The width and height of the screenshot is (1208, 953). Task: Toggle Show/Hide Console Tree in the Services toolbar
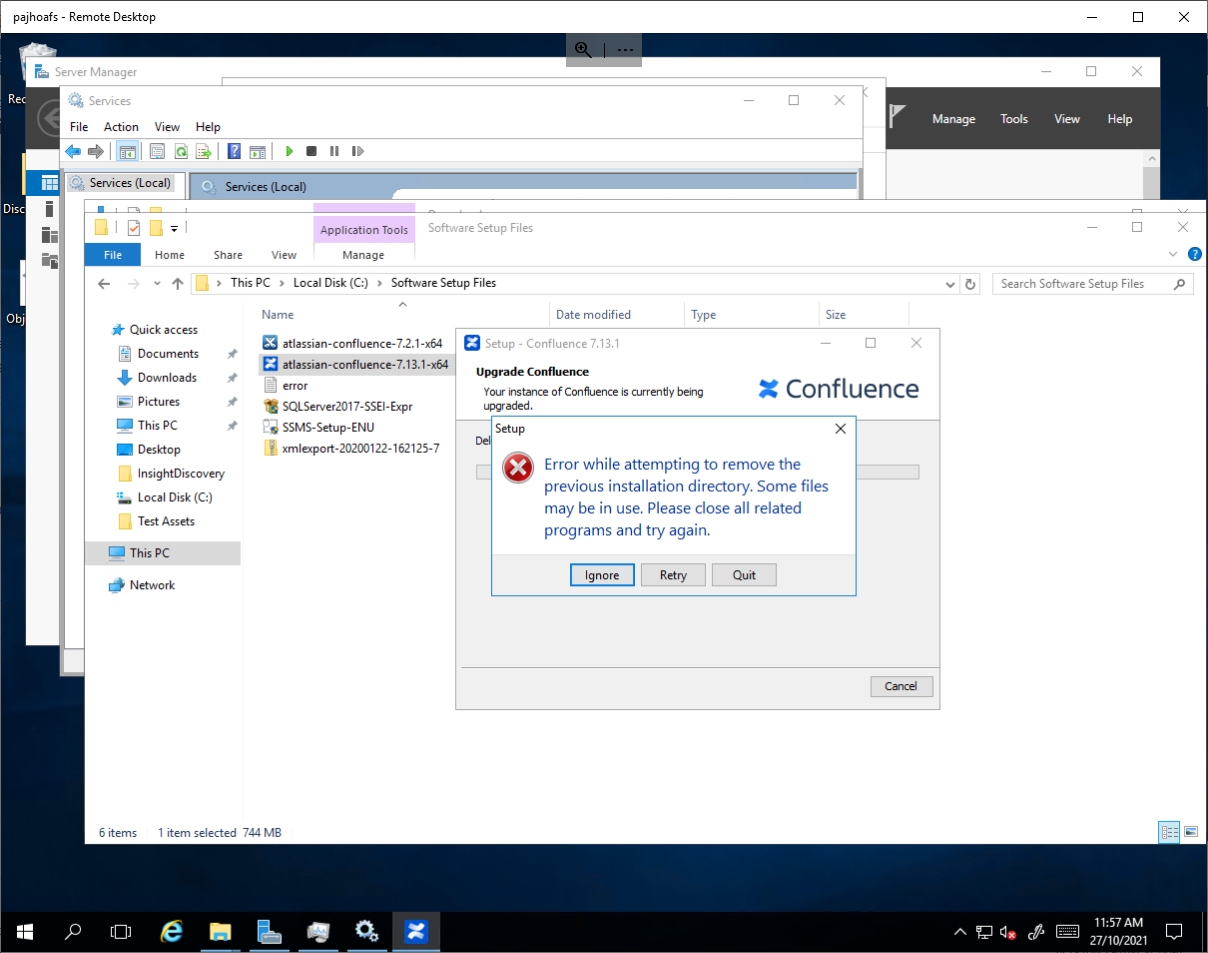[x=127, y=151]
